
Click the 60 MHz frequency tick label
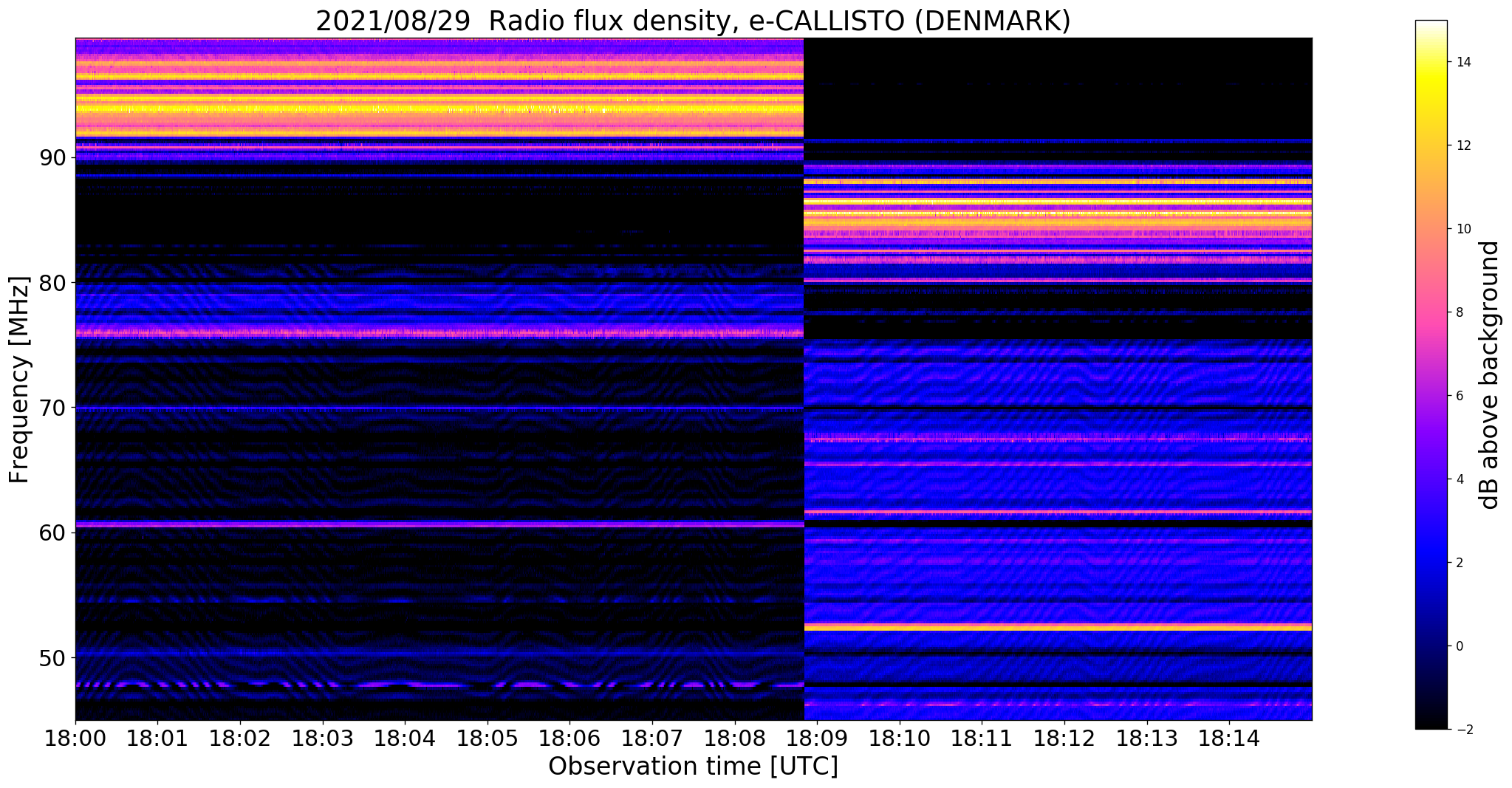(52, 532)
